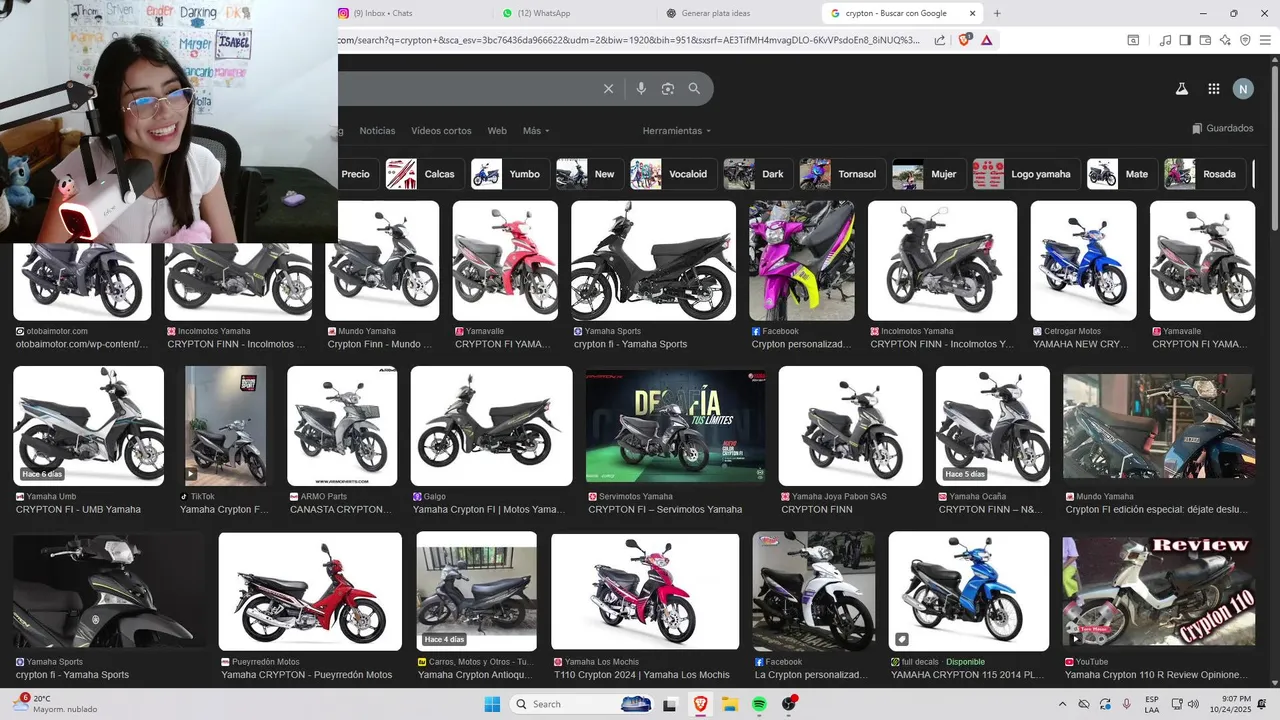Image resolution: width=1280 pixels, height=720 pixels.
Task: Open the tab search icon
Action: coord(1133,40)
